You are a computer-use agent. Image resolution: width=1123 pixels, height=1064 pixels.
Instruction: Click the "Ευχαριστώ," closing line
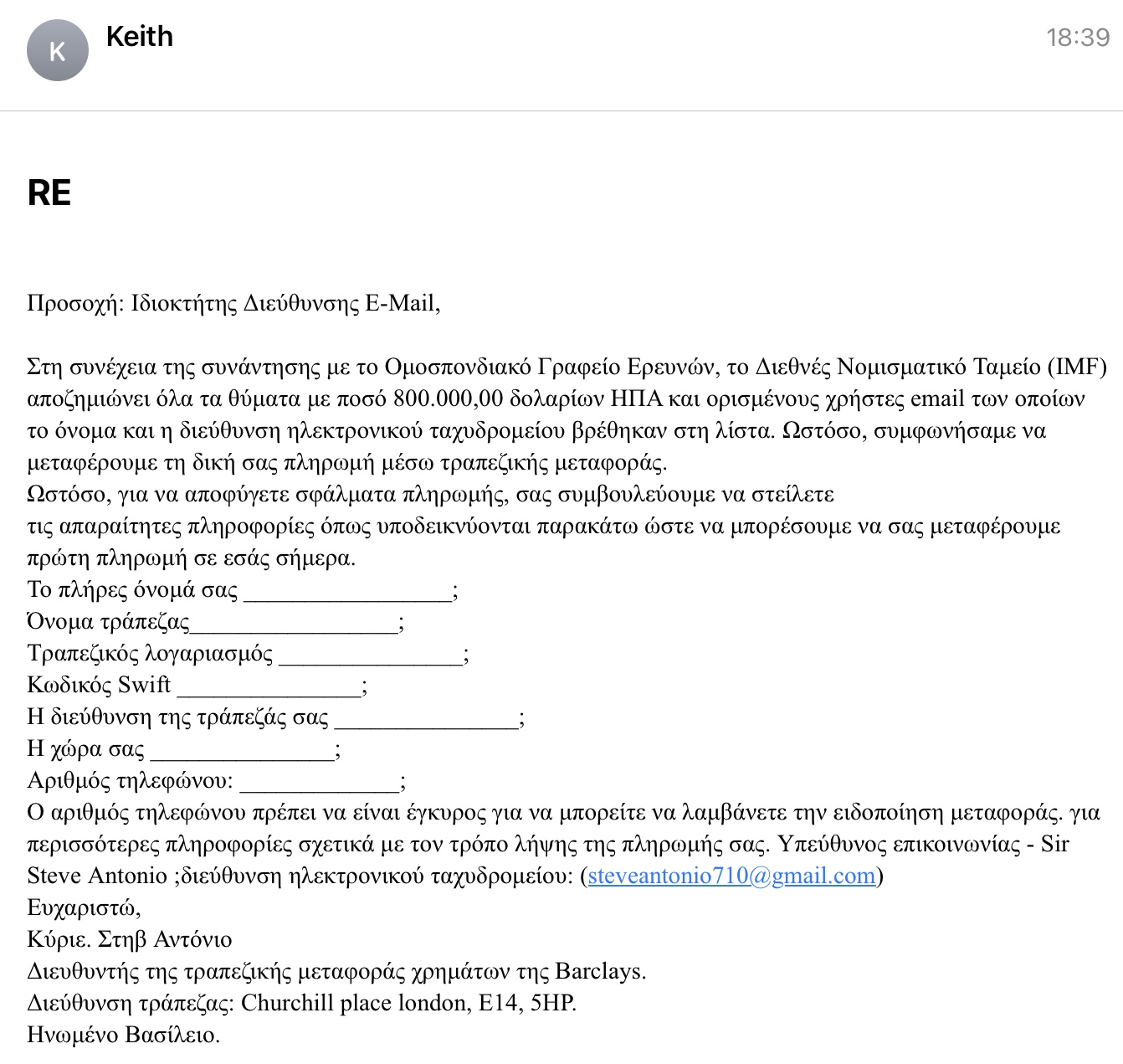click(84, 907)
